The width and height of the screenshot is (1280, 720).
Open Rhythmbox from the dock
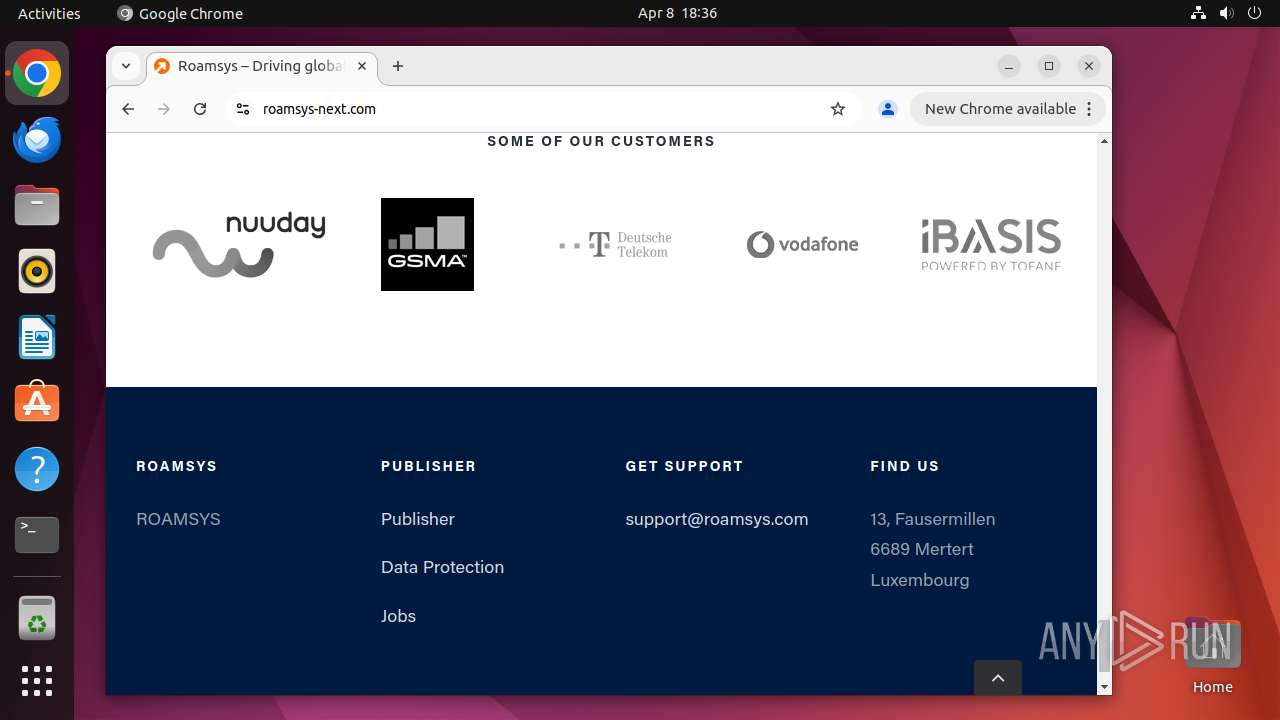click(x=37, y=272)
